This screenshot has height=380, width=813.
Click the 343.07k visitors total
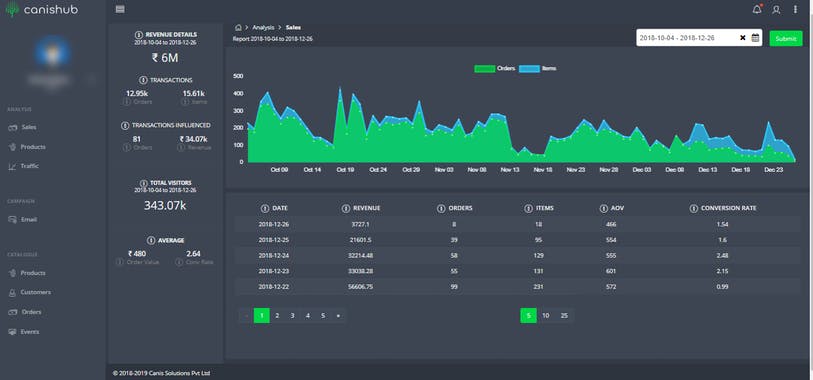point(165,205)
